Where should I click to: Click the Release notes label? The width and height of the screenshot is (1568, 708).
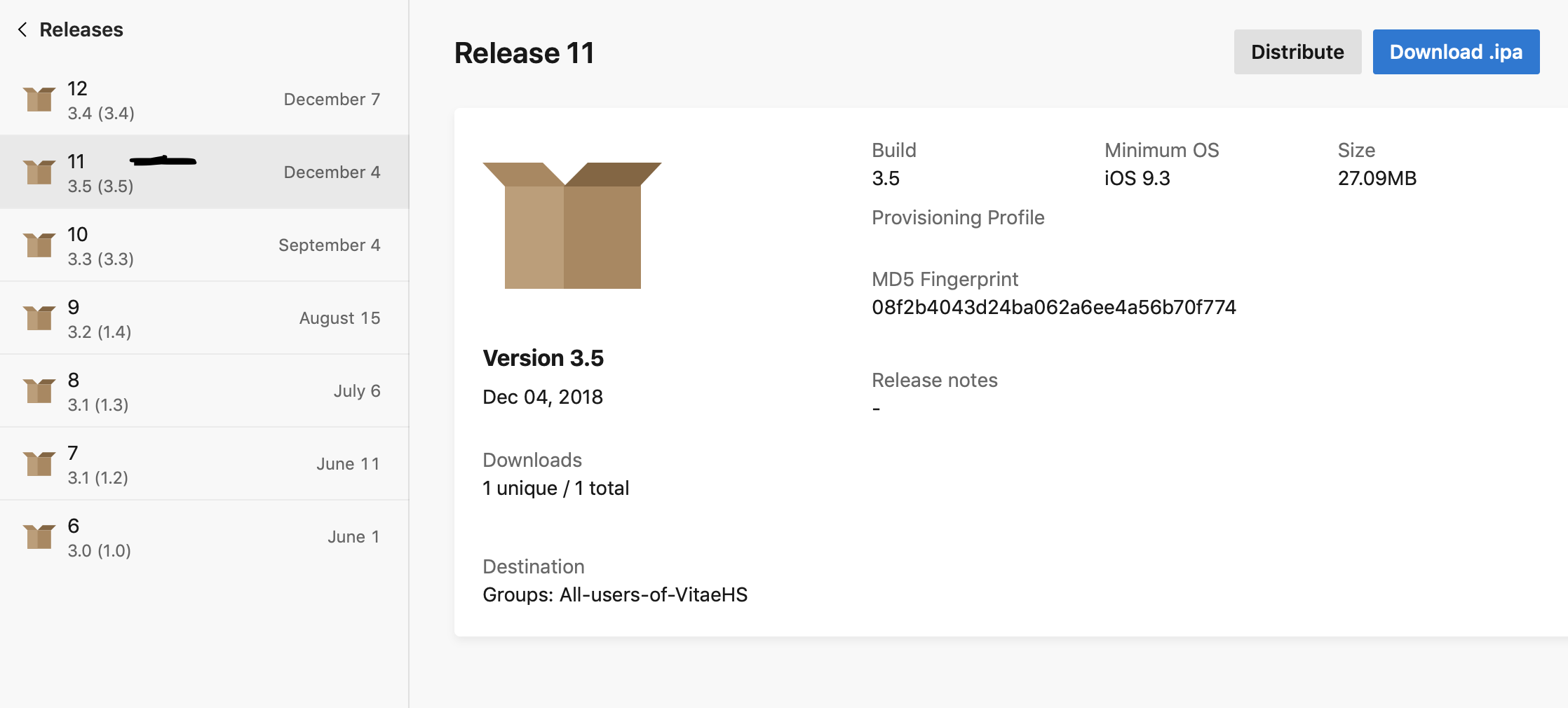(x=935, y=380)
